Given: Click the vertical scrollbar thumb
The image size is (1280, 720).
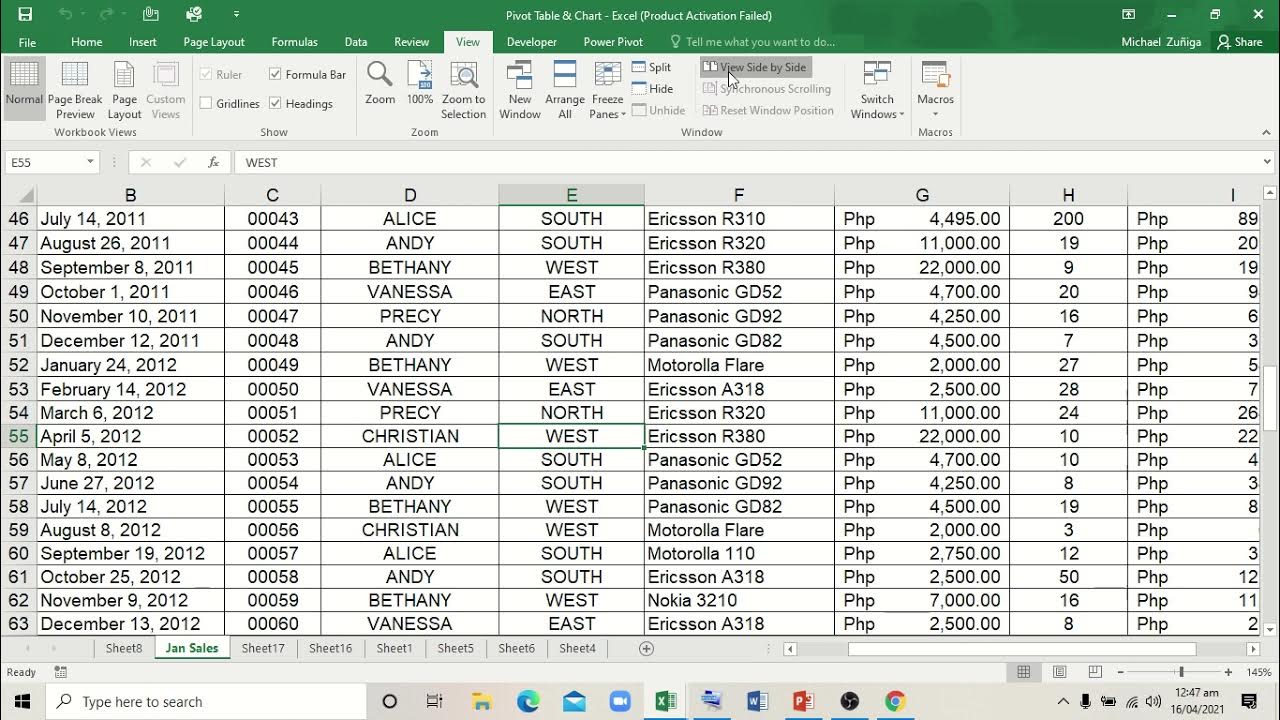Looking at the screenshot, I should 1271,398.
